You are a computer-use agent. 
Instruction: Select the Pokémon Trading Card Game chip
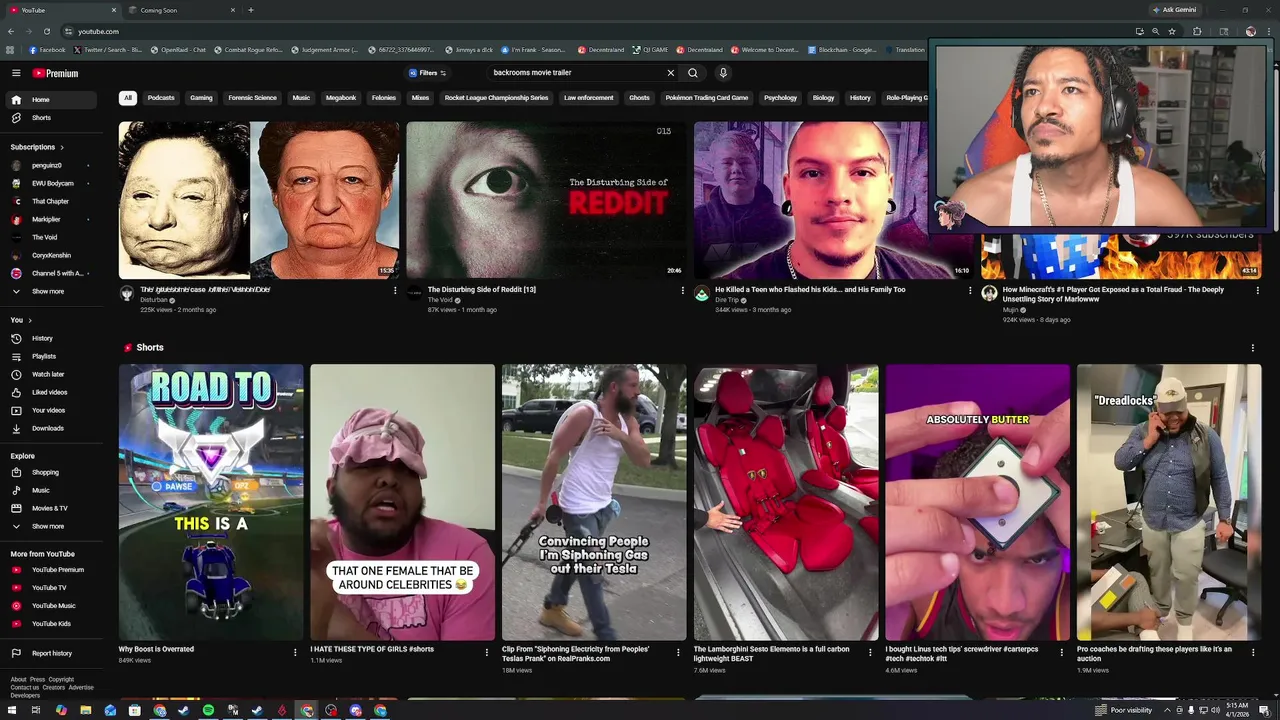pyautogui.click(x=706, y=98)
